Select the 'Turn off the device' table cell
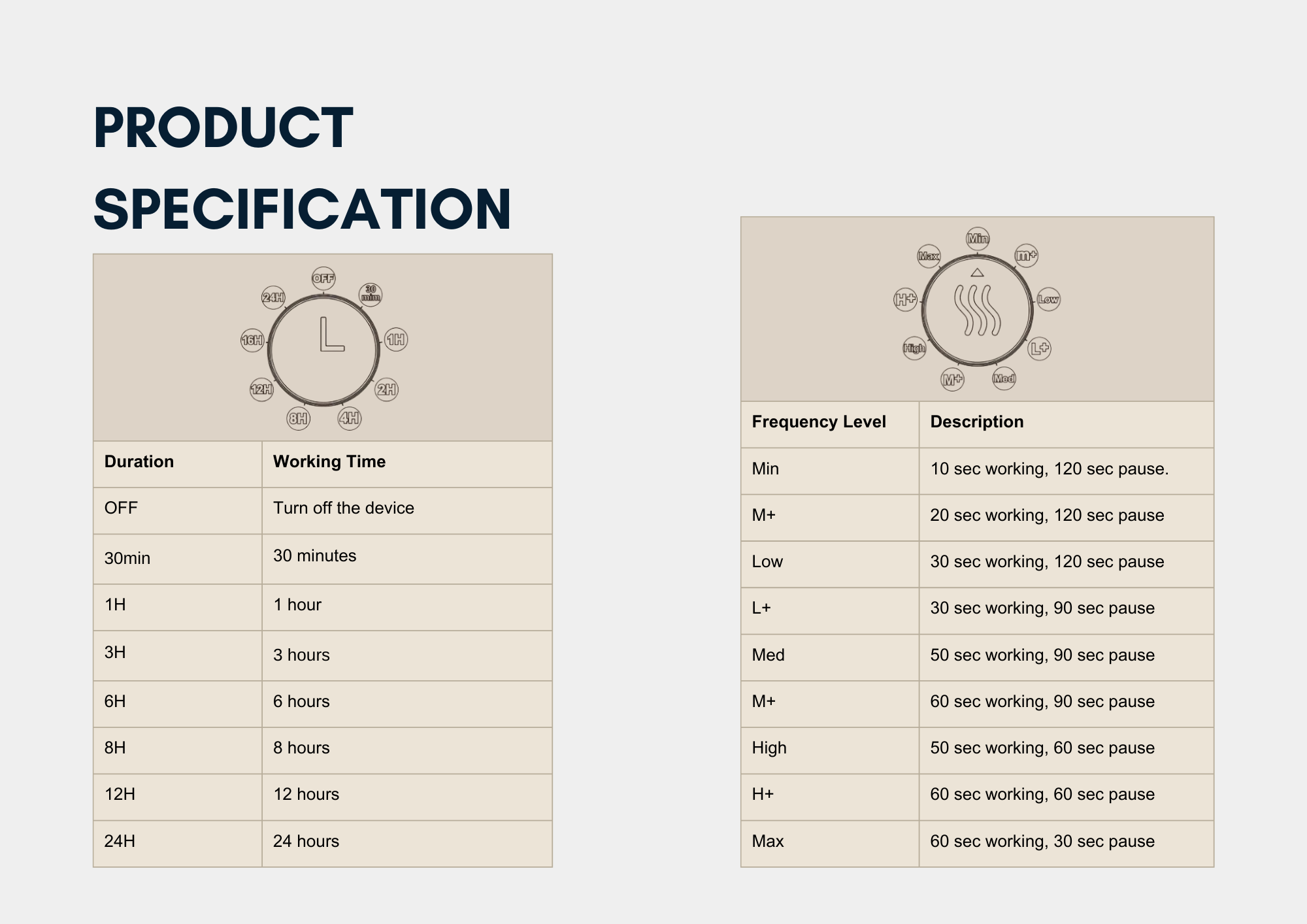 click(344, 508)
